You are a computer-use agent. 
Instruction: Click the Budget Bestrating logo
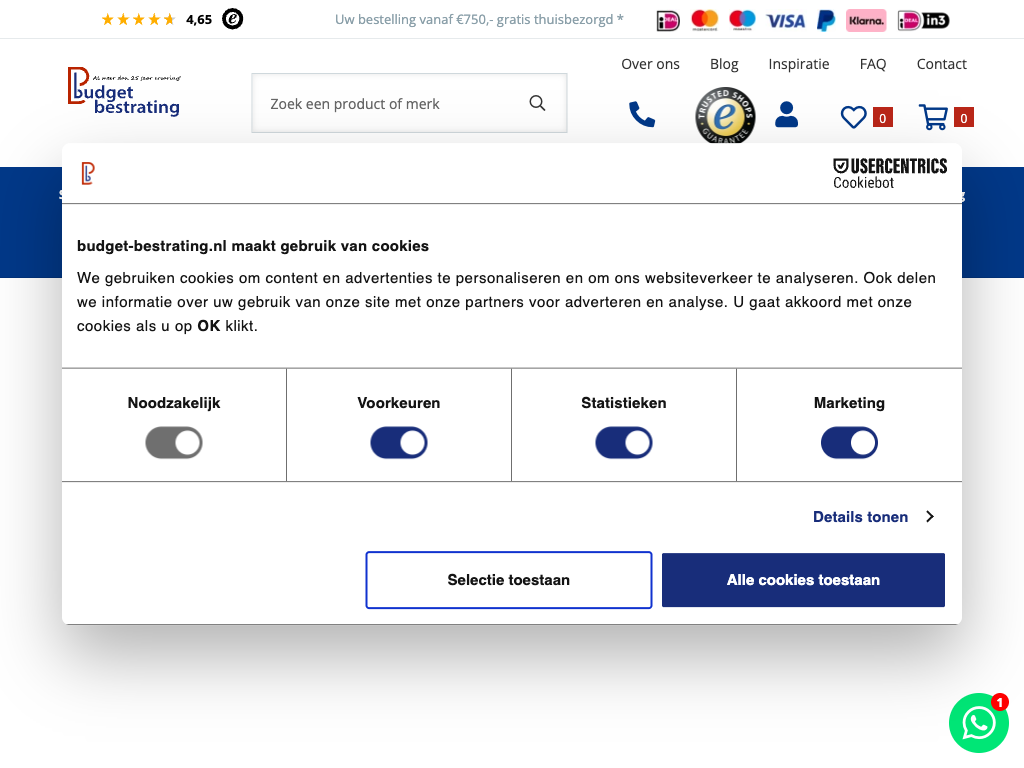[124, 92]
